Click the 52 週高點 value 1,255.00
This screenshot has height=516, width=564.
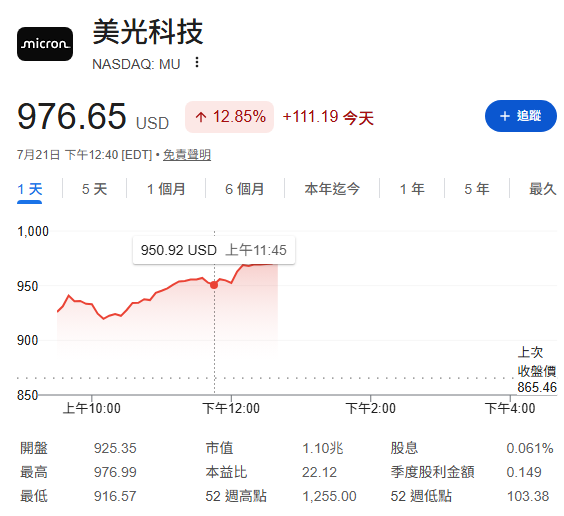329,497
